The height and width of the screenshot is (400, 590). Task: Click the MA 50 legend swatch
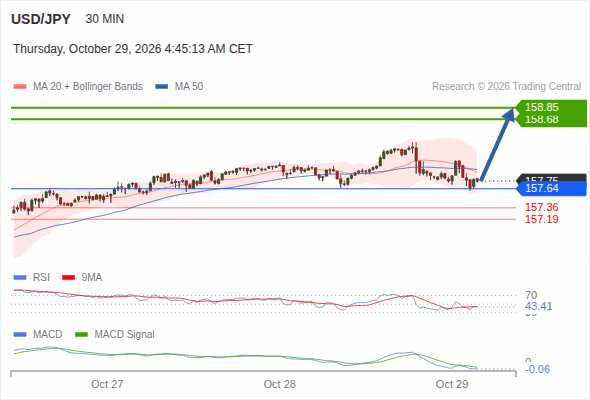pyautogui.click(x=162, y=87)
